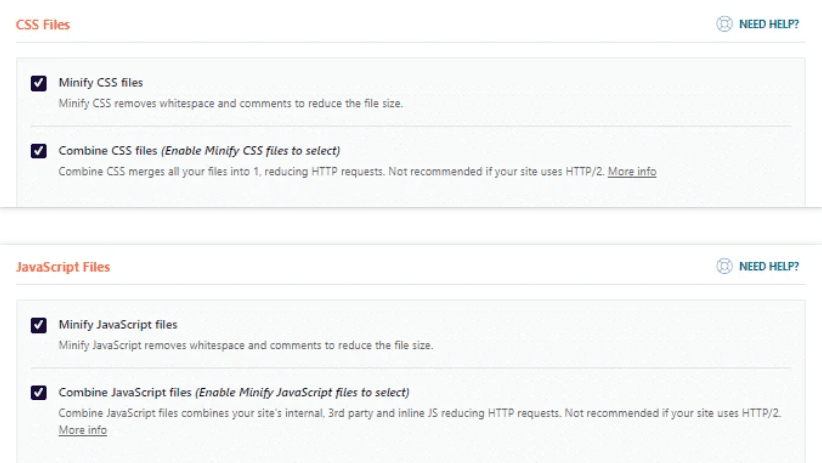
Task: Uncheck the Minify CSS files checkbox
Action: [39, 83]
